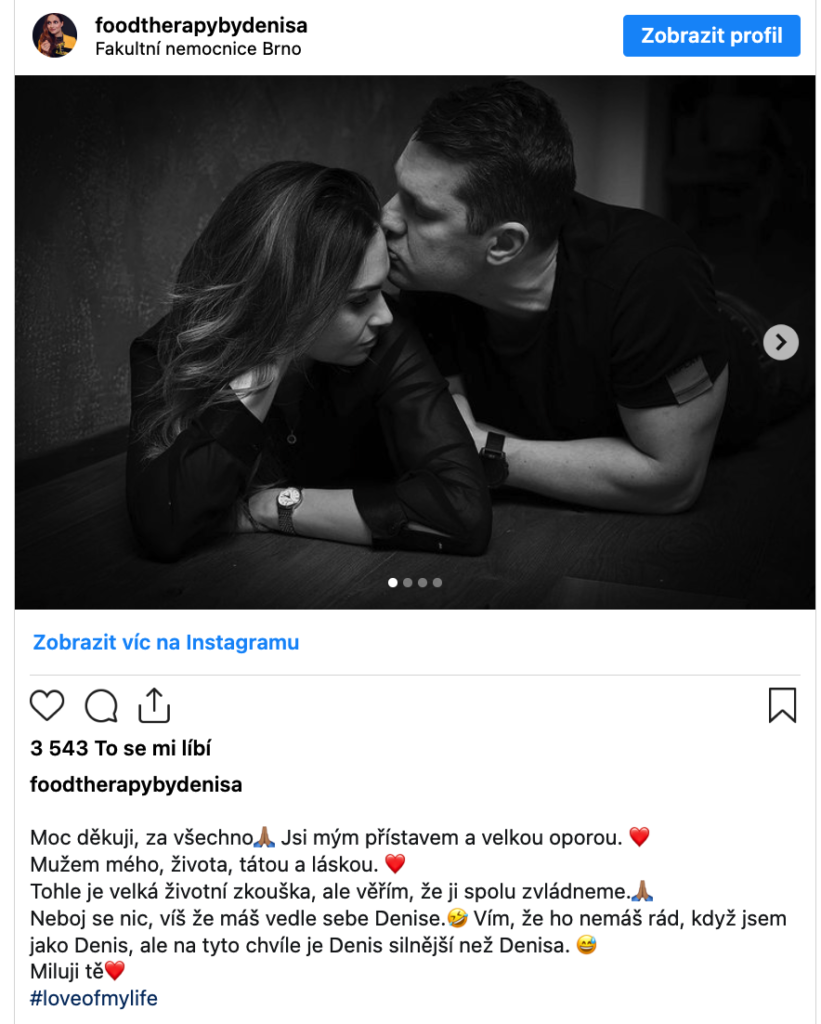The width and height of the screenshot is (821, 1024).
Task: Click the Zobrazit profil button
Action: point(711,35)
